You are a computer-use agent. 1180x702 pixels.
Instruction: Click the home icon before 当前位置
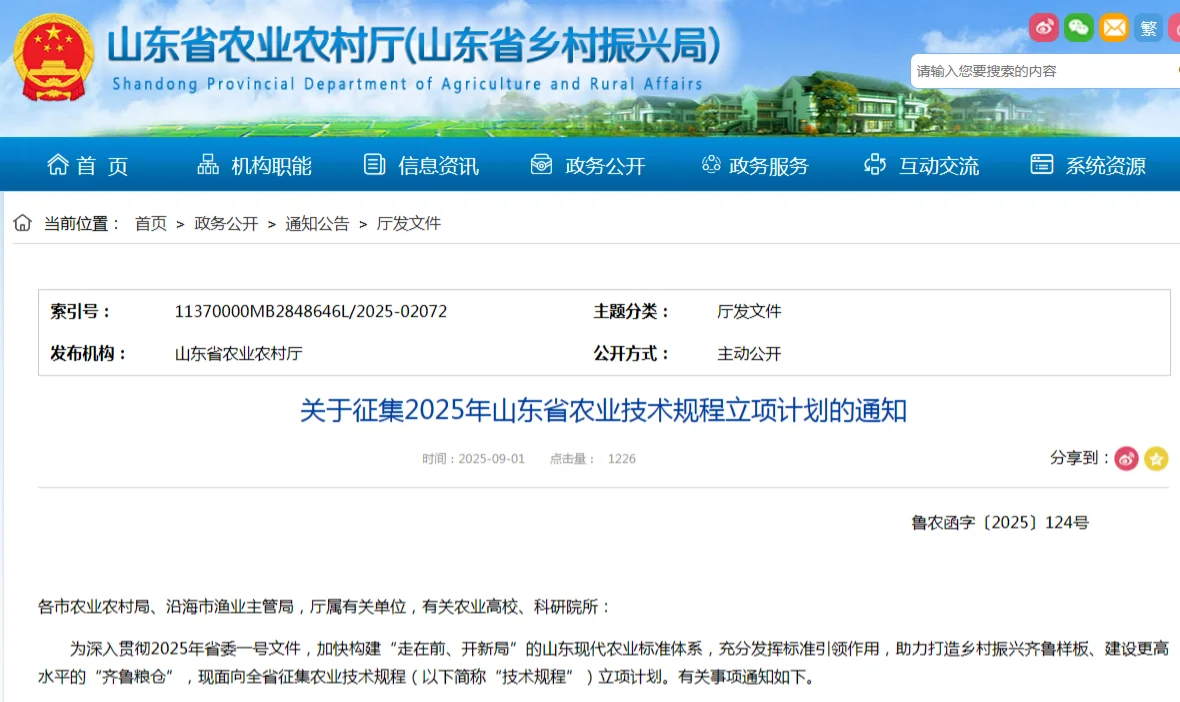(21, 222)
